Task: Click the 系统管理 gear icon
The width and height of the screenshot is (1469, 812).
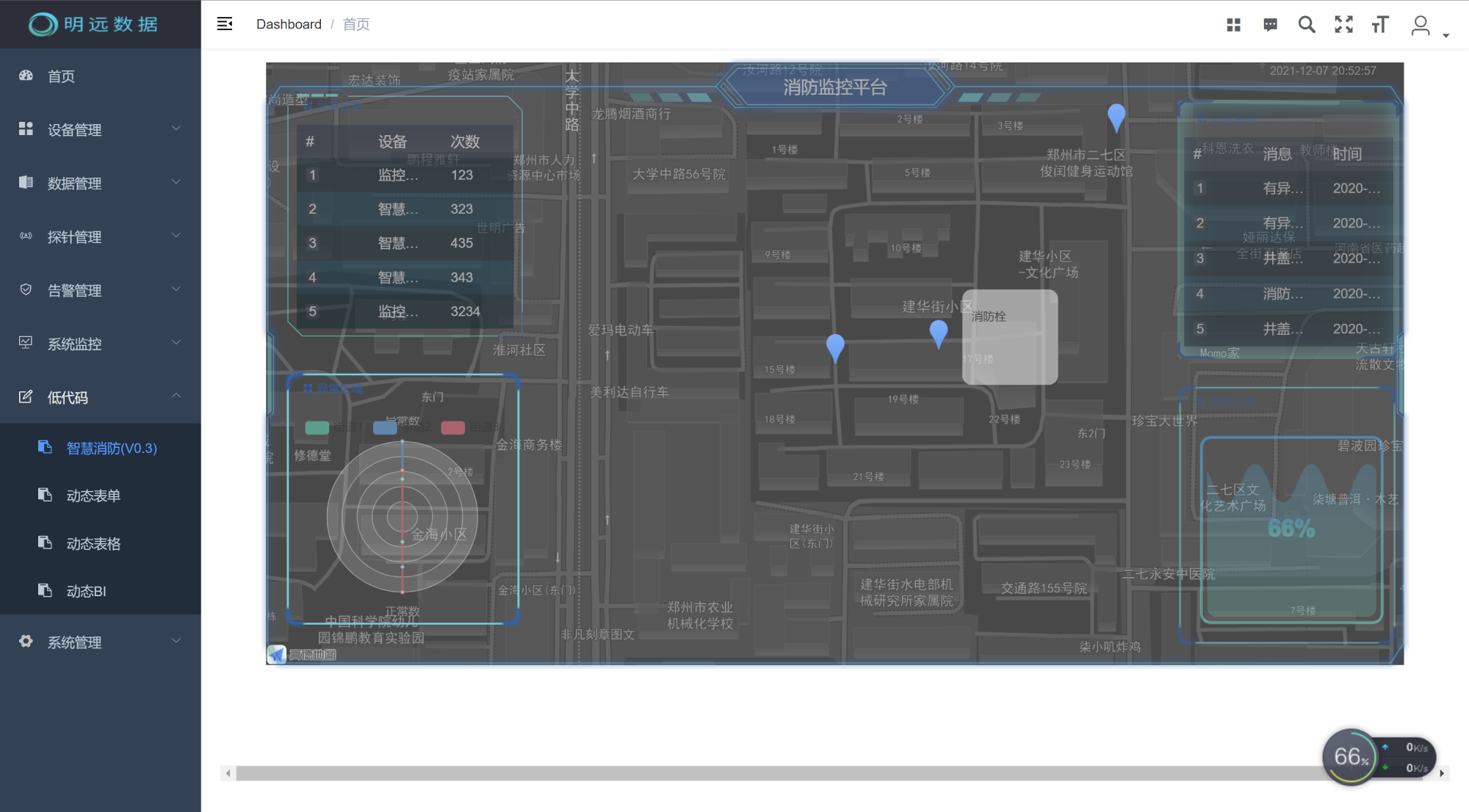Action: coord(26,642)
